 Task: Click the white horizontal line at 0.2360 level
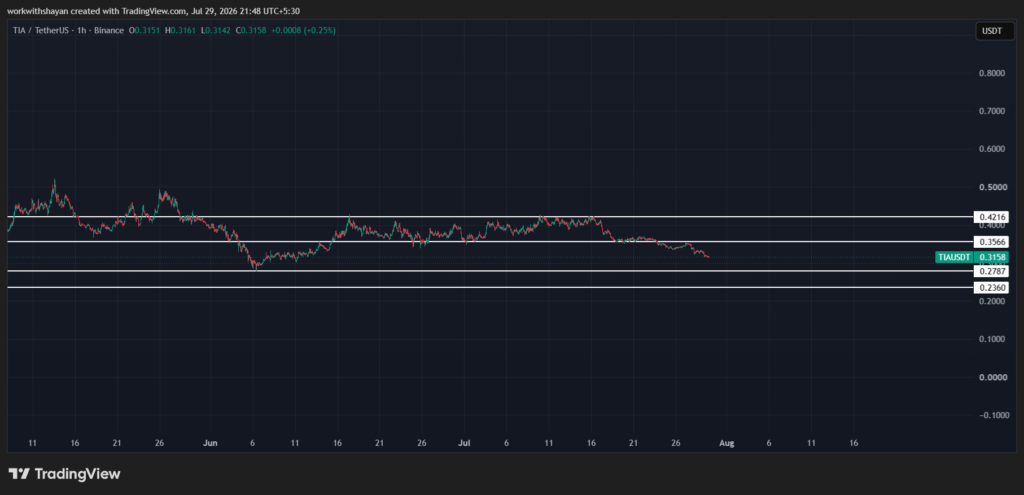(490, 287)
